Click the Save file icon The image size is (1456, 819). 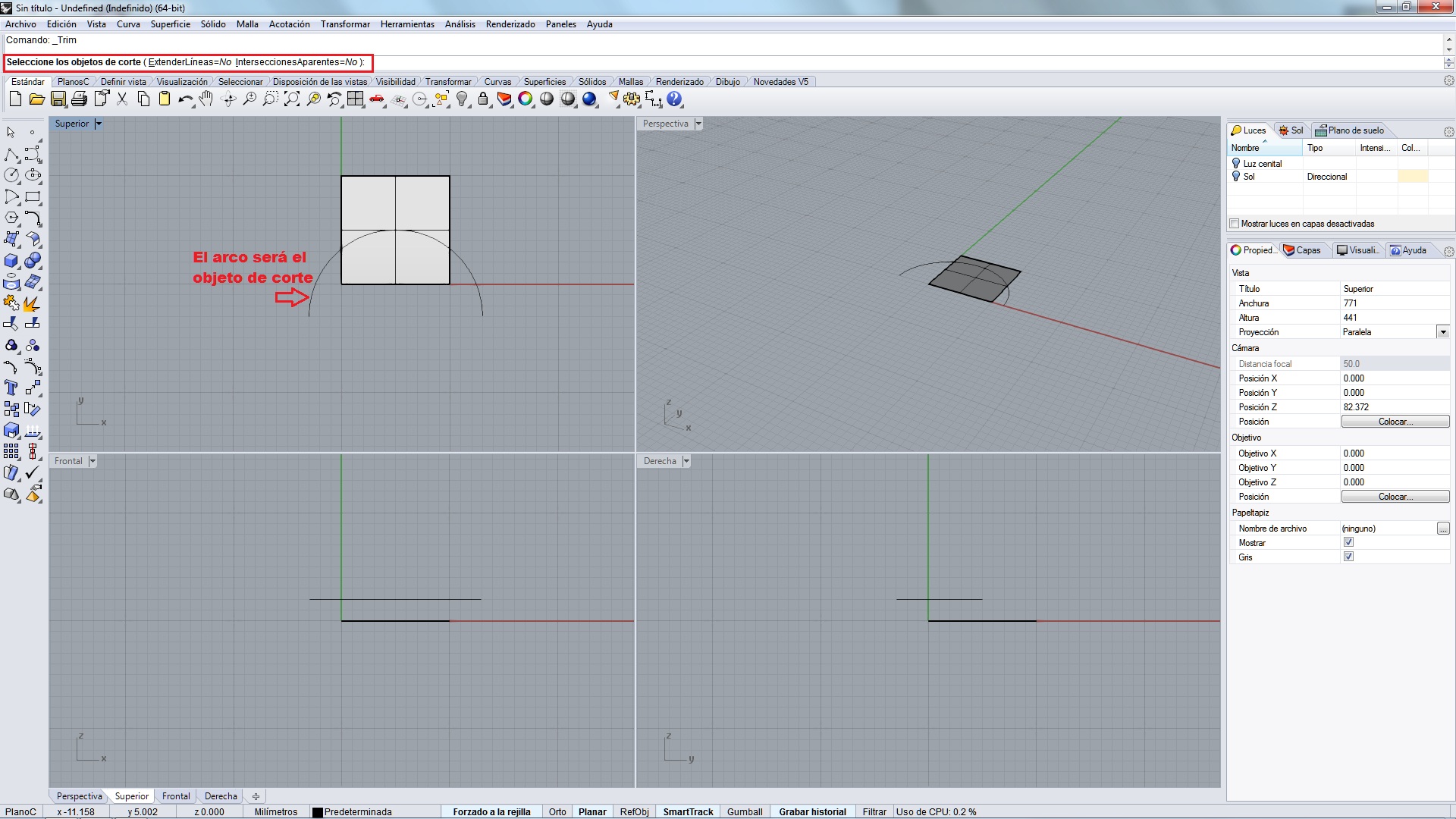click(58, 99)
